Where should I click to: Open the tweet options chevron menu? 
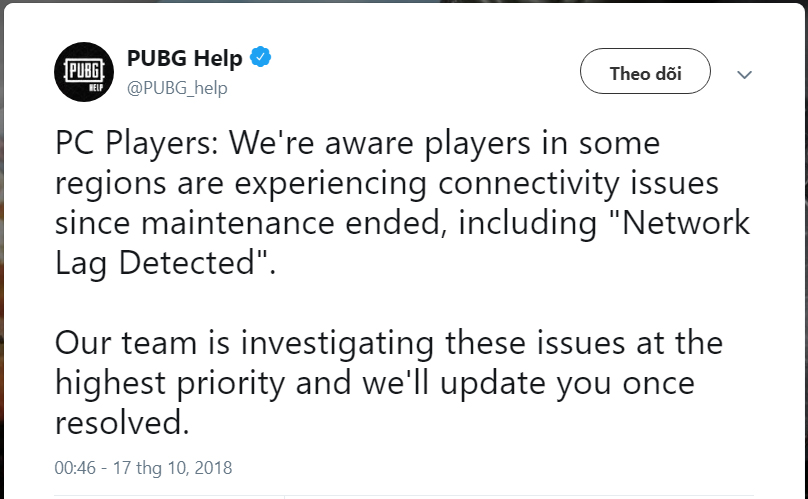coord(744,75)
